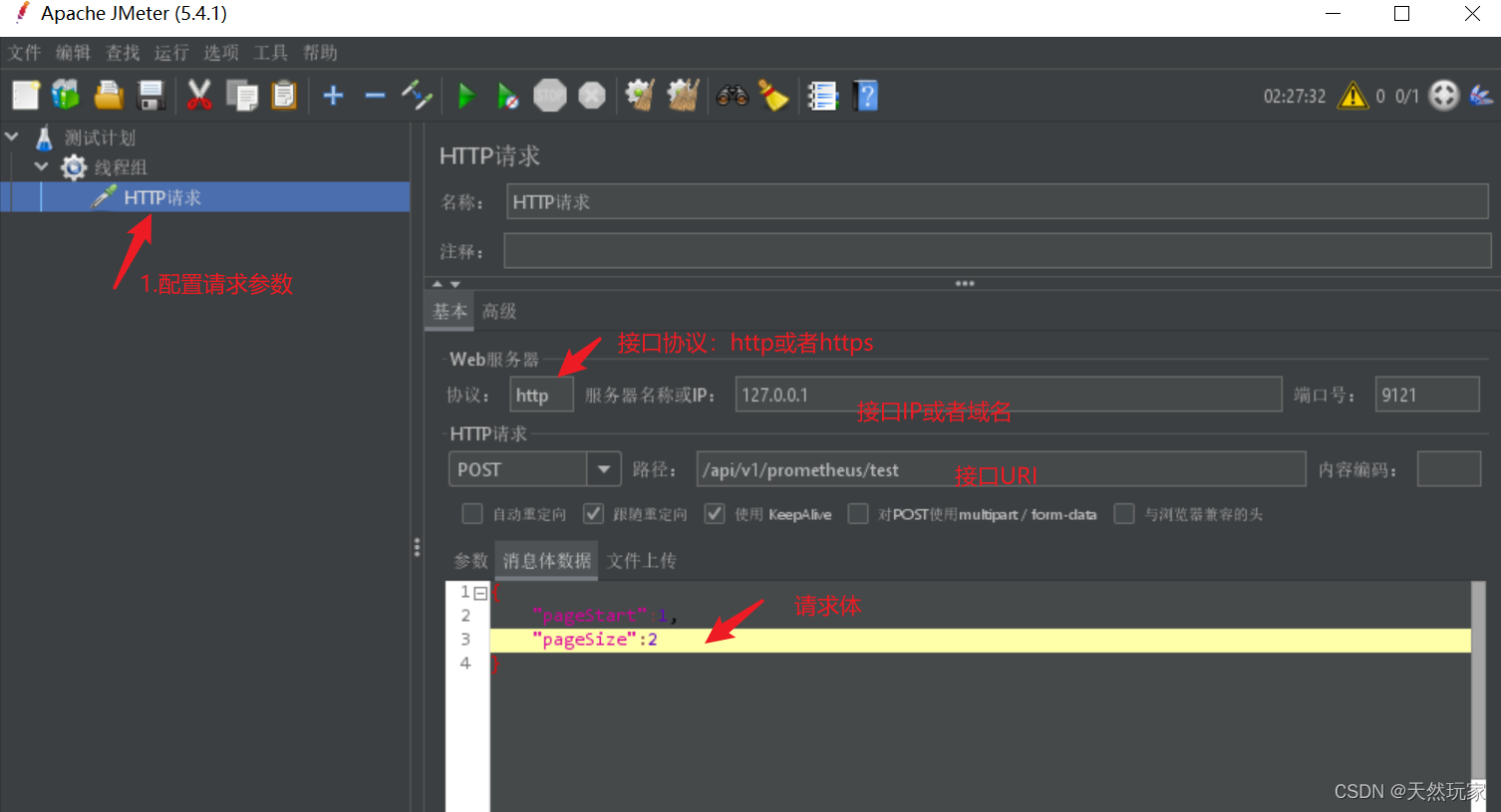Open the 查找 menu
Image resolution: width=1501 pixels, height=812 pixels.
pyautogui.click(x=123, y=53)
